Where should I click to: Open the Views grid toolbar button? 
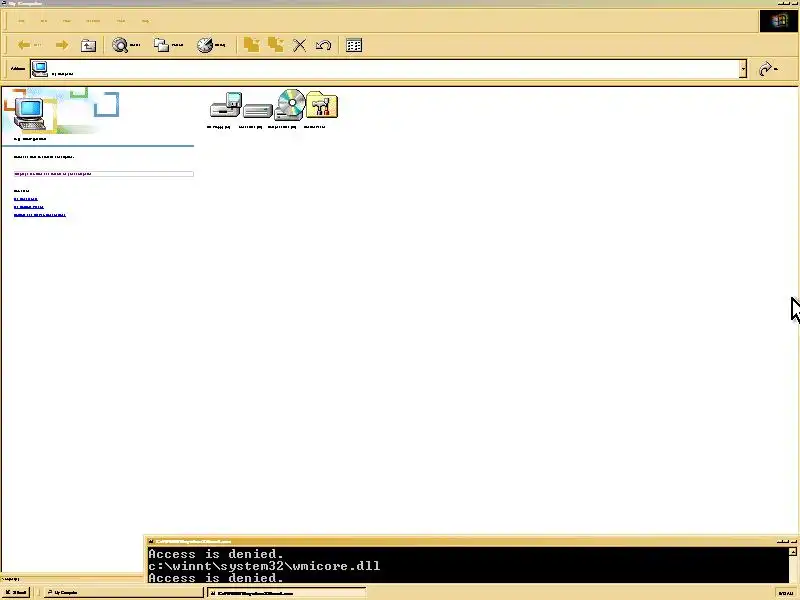click(354, 45)
